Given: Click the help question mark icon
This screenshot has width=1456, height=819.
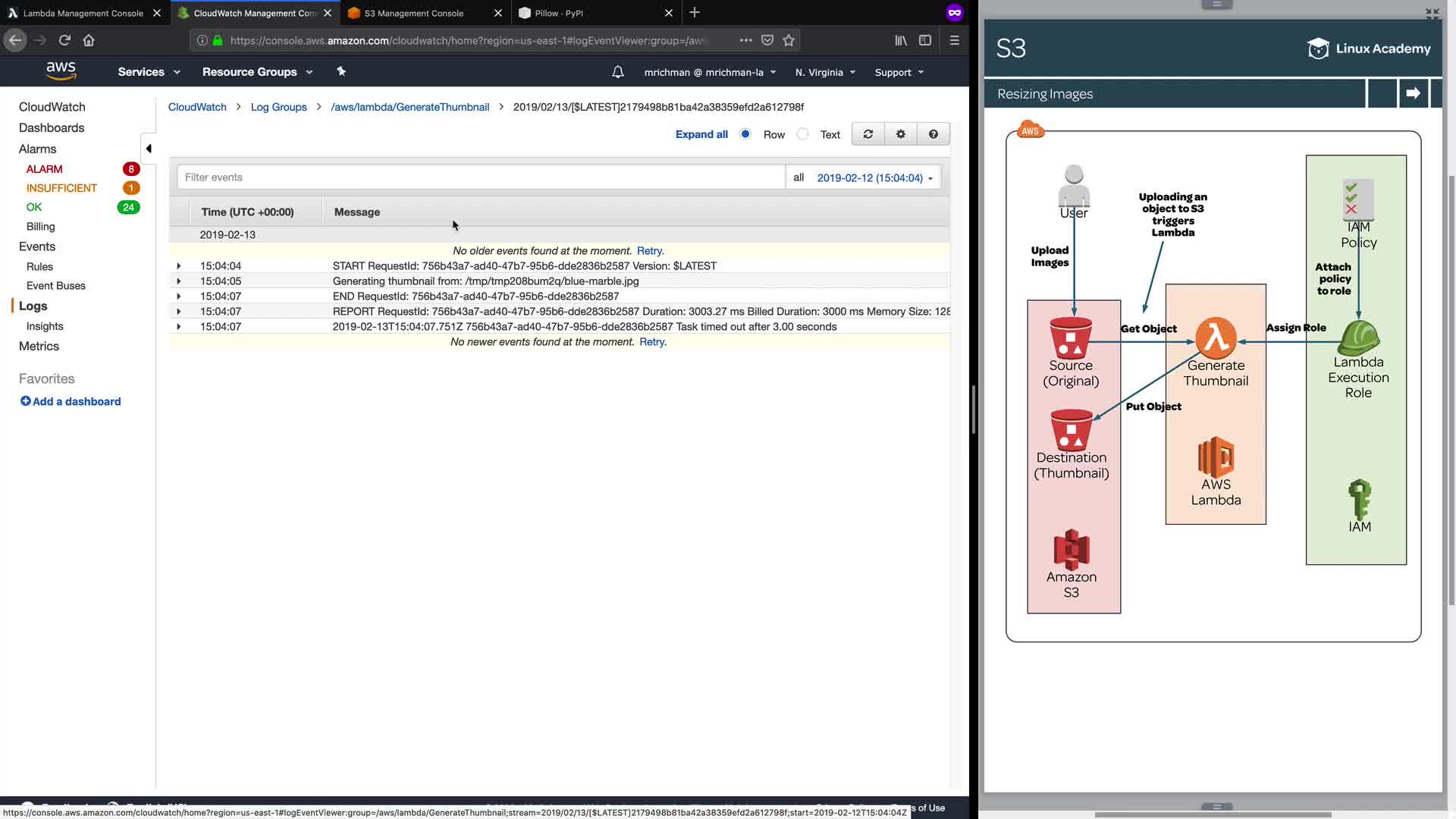Looking at the screenshot, I should [x=933, y=134].
